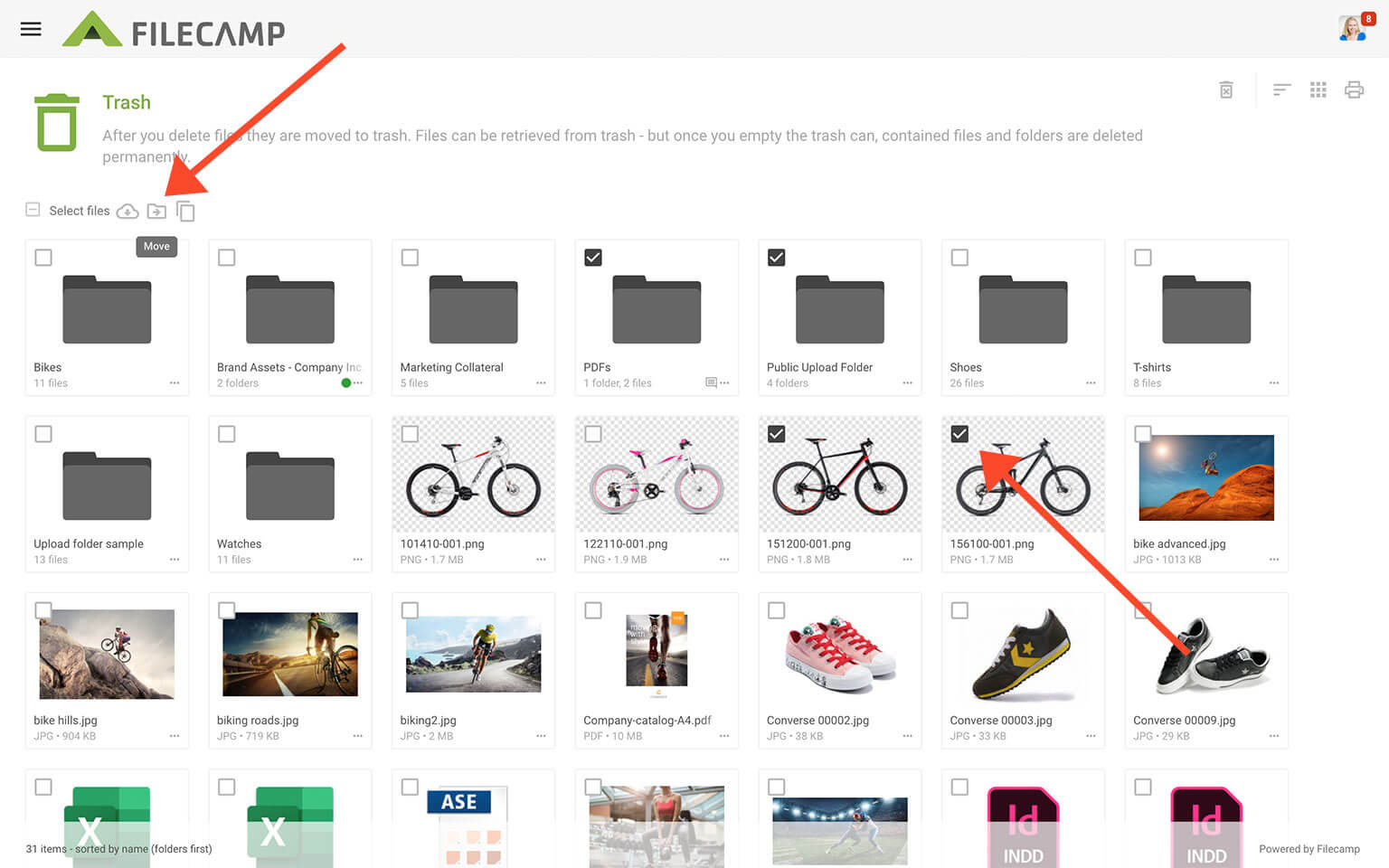Click the copy selected files icon
The image size is (1389, 868).
pyautogui.click(x=185, y=211)
